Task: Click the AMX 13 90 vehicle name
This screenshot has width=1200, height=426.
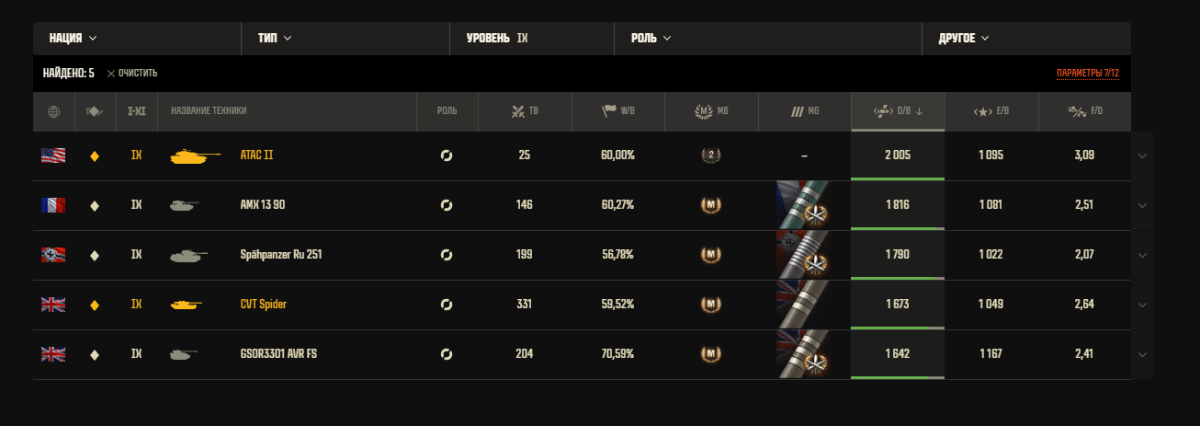Action: [x=265, y=205]
